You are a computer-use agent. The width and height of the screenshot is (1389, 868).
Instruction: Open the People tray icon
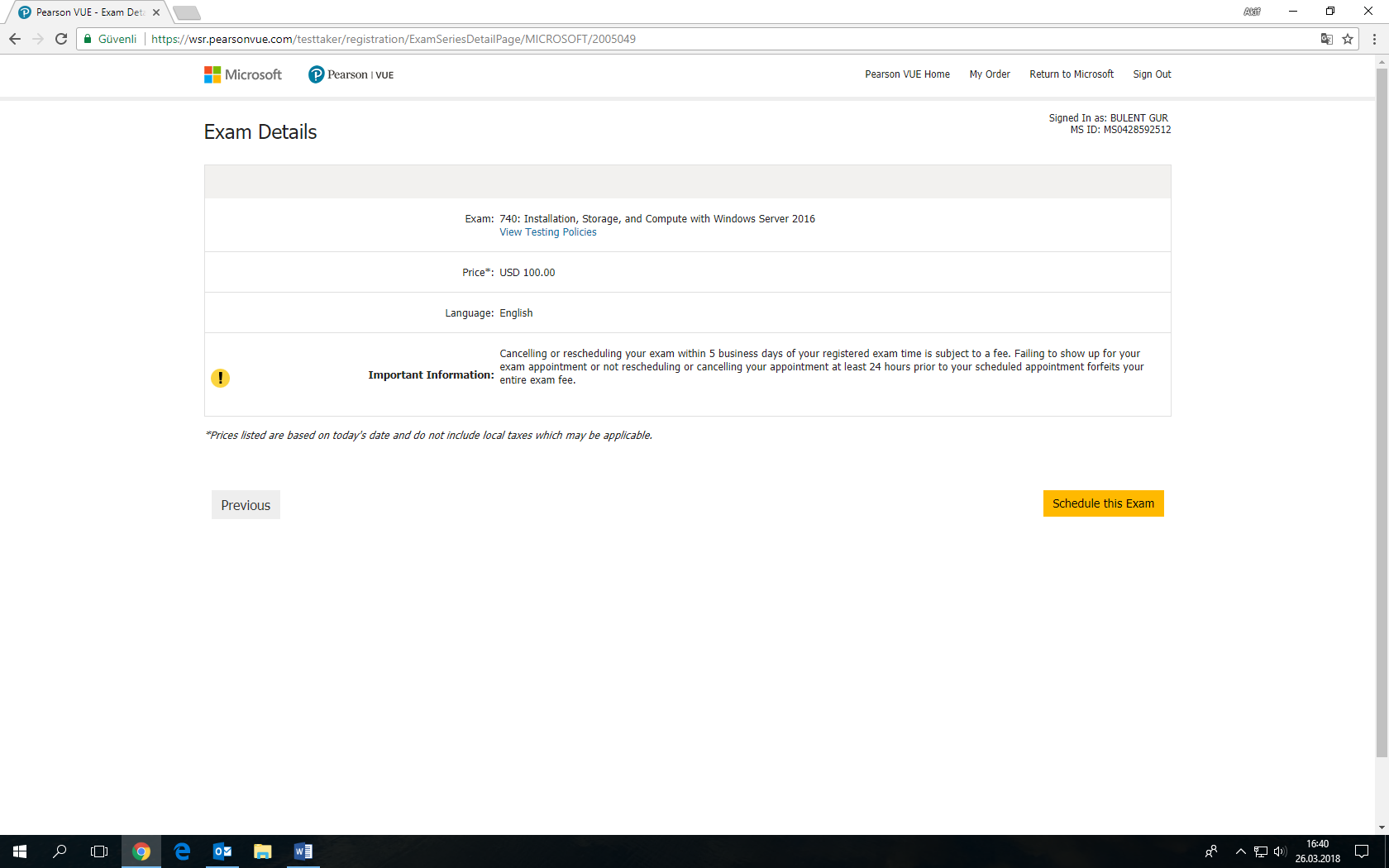click(1211, 851)
